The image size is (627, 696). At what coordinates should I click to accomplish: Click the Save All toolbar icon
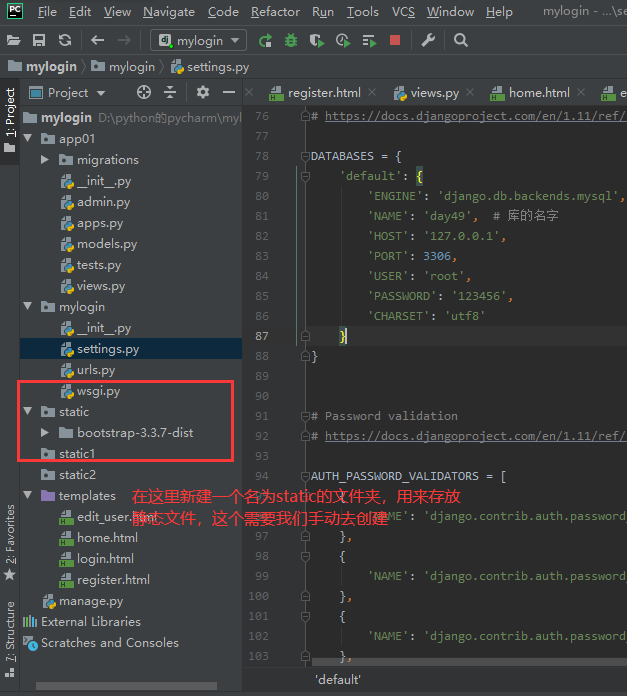[x=39, y=41]
